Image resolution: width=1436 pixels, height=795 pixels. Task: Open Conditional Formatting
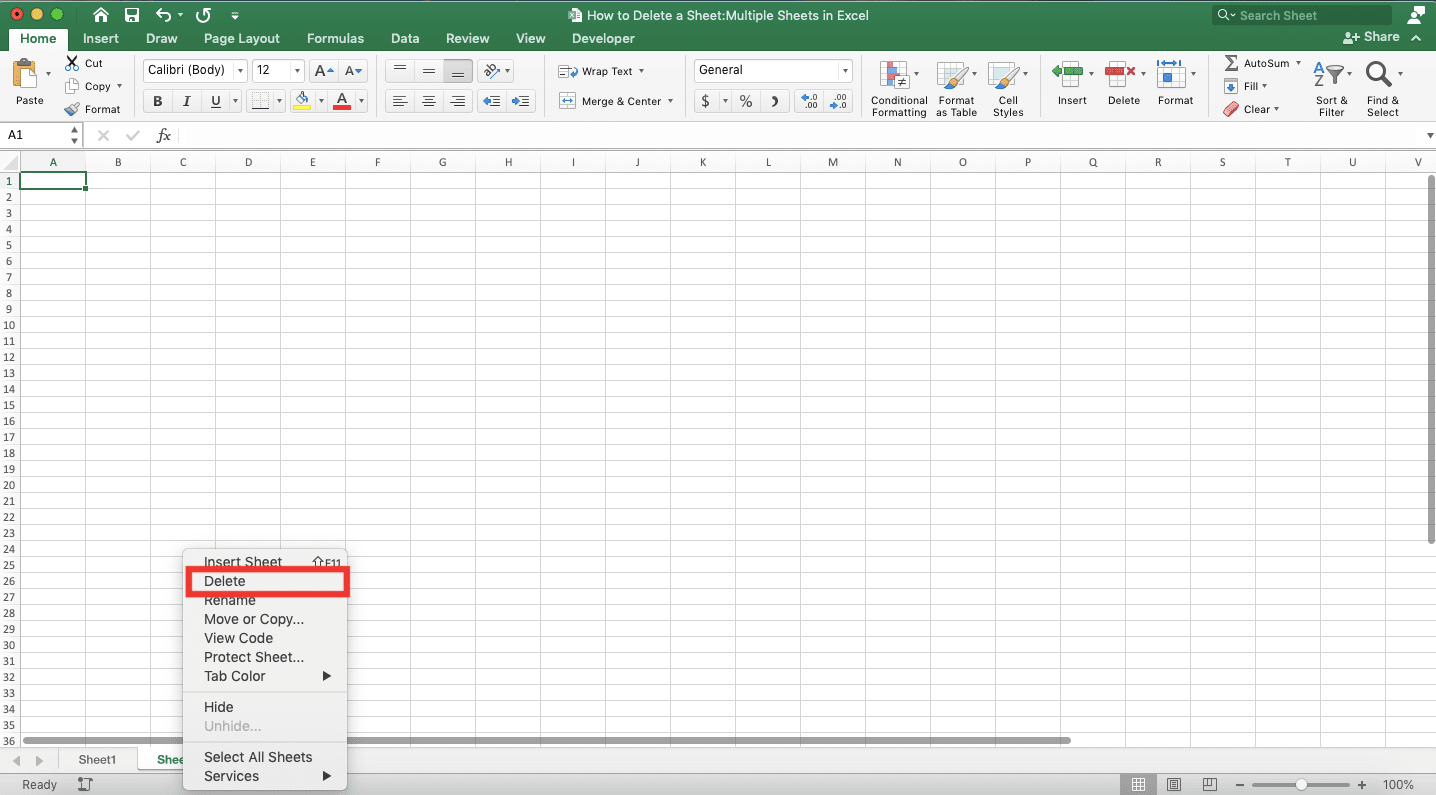click(899, 89)
